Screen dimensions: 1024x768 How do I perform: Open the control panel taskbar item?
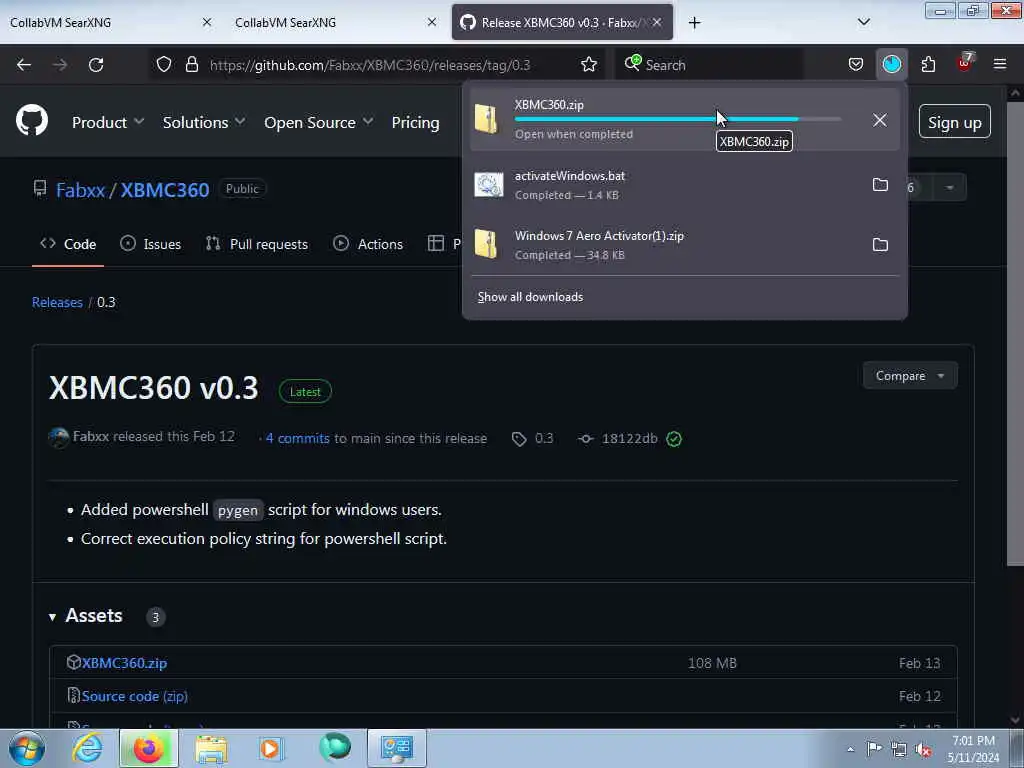pos(396,748)
